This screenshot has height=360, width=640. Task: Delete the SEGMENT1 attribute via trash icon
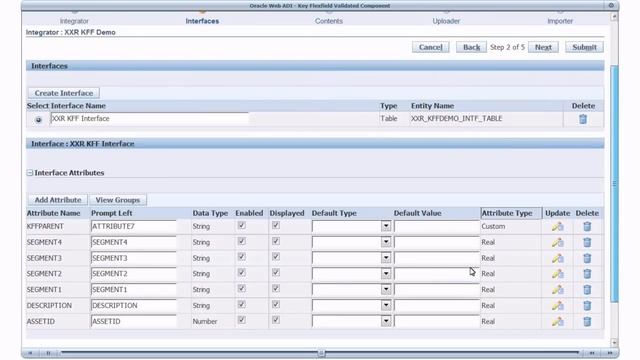click(x=587, y=290)
